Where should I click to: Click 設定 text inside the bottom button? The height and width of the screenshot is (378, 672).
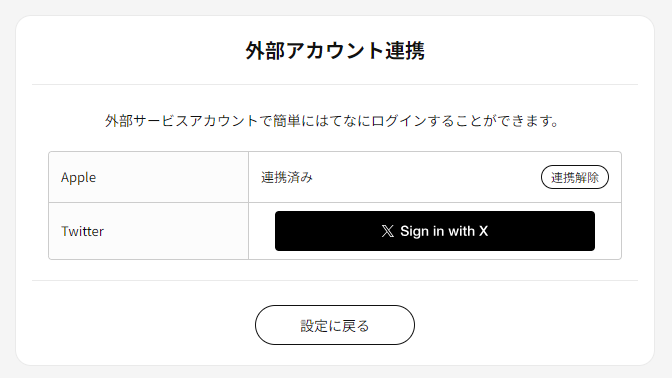pos(314,326)
